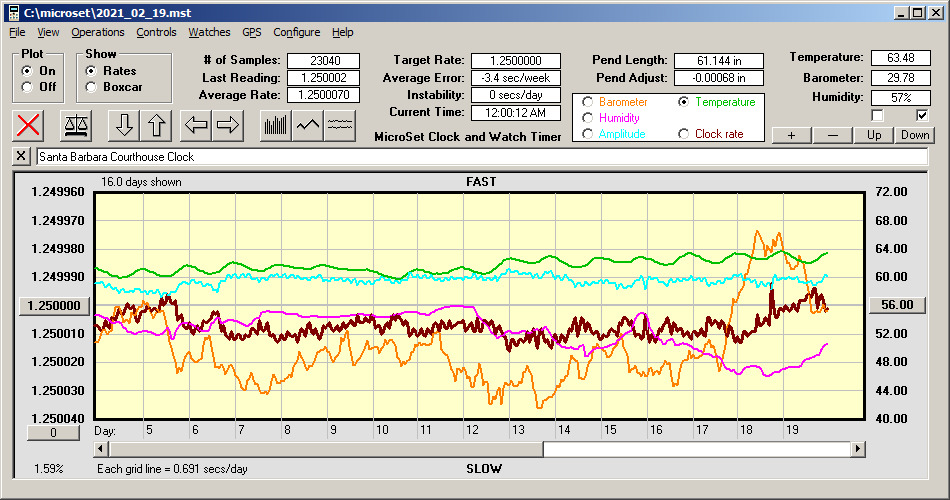The width and height of the screenshot is (950, 500).
Task: Click the Average Rate value field
Action: click(x=324, y=95)
